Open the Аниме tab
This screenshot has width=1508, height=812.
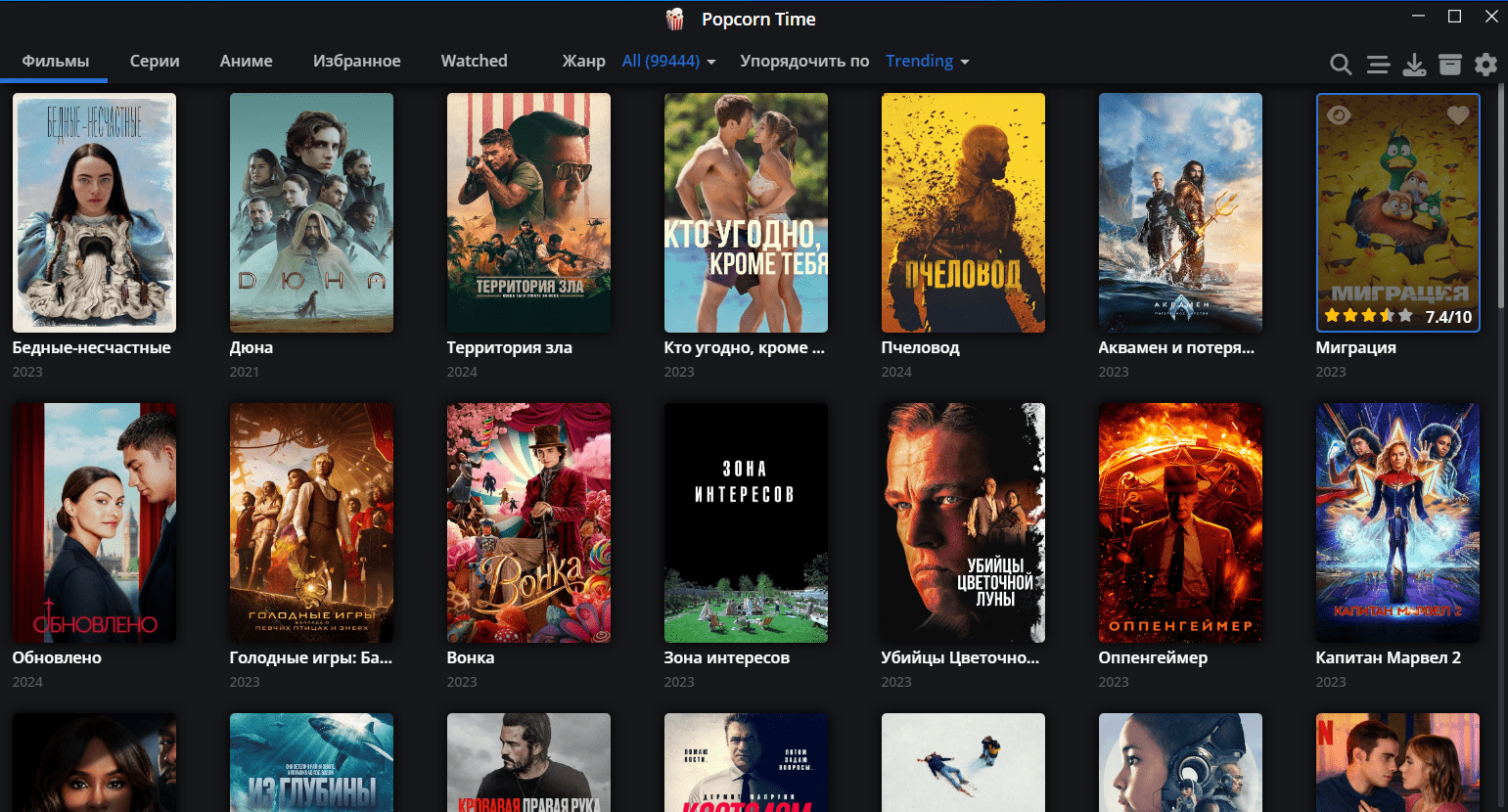(247, 61)
